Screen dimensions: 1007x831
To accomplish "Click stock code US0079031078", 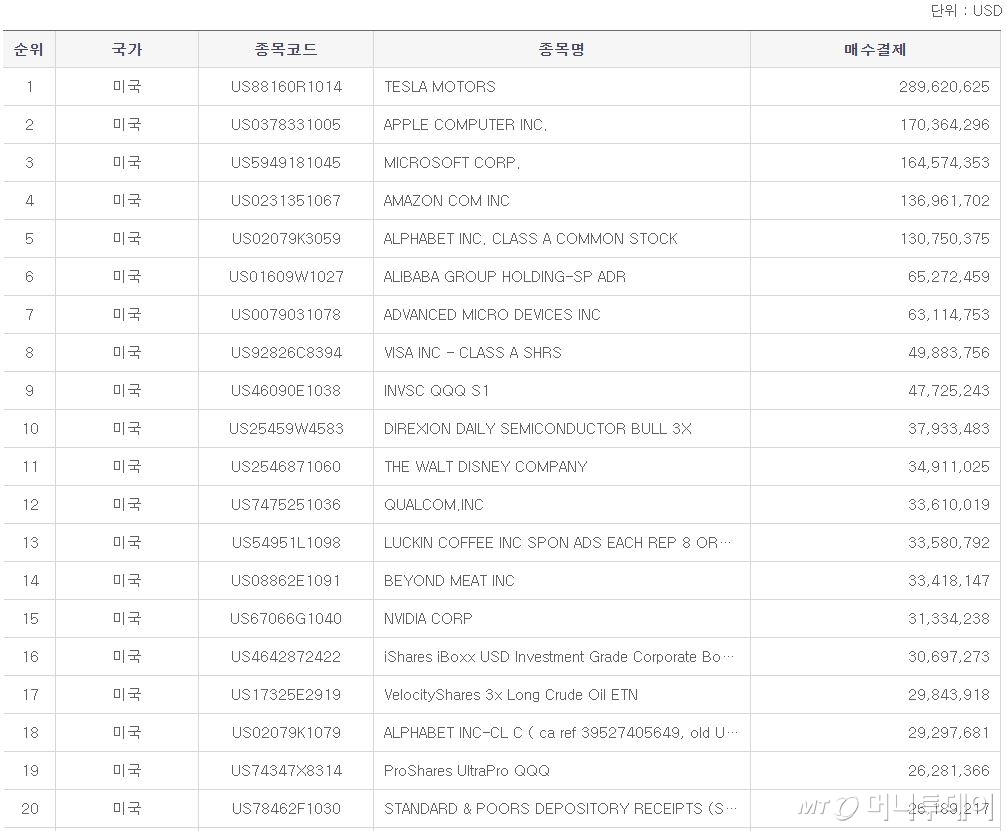I will tap(286, 314).
